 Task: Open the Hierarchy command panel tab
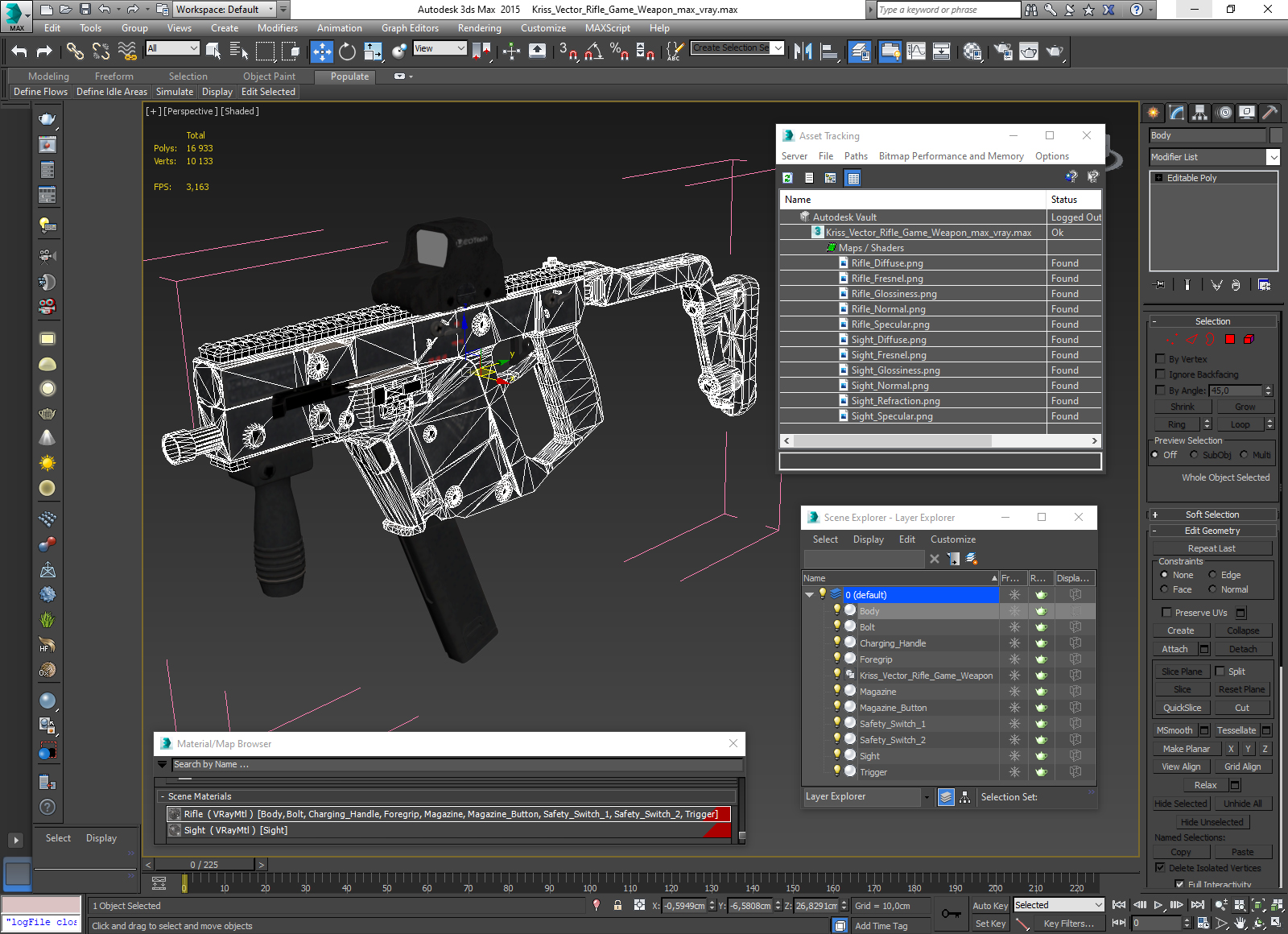pos(1200,113)
